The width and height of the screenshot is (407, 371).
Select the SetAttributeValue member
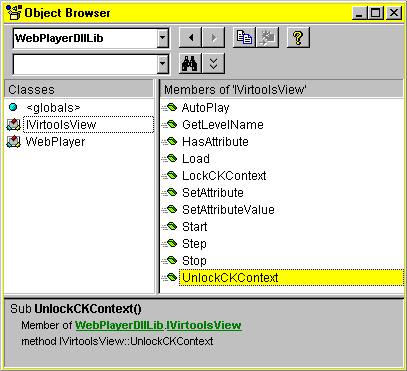[x=228, y=210]
